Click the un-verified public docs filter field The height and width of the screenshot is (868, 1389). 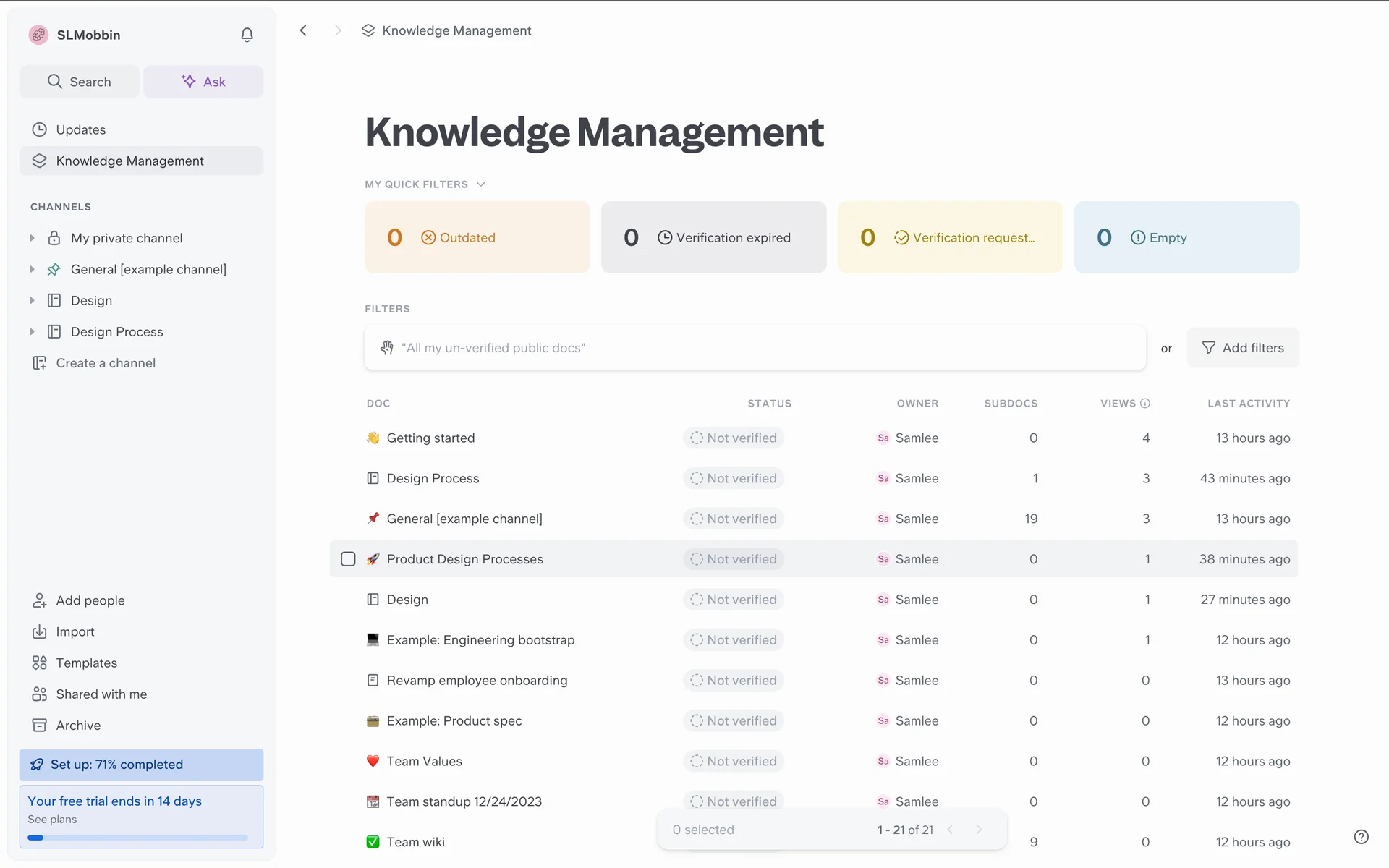tap(755, 348)
